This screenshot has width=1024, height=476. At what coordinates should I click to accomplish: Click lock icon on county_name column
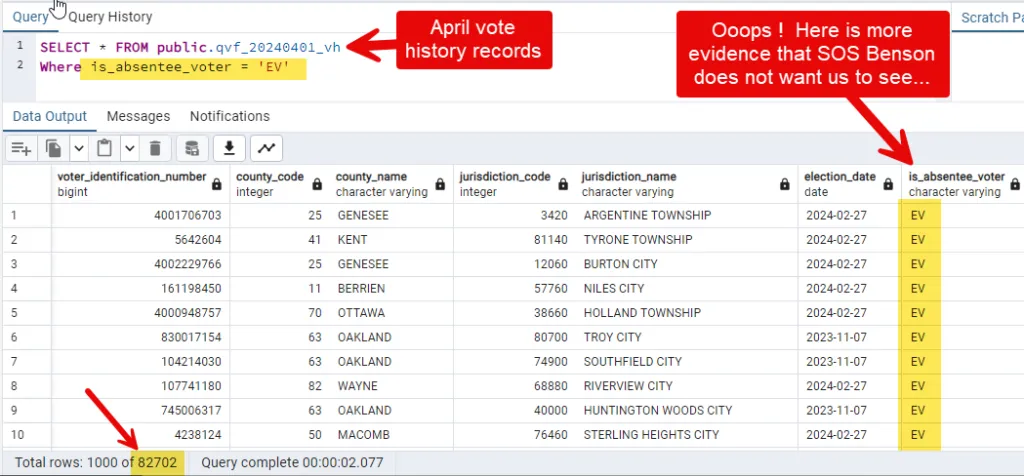[x=441, y=184]
